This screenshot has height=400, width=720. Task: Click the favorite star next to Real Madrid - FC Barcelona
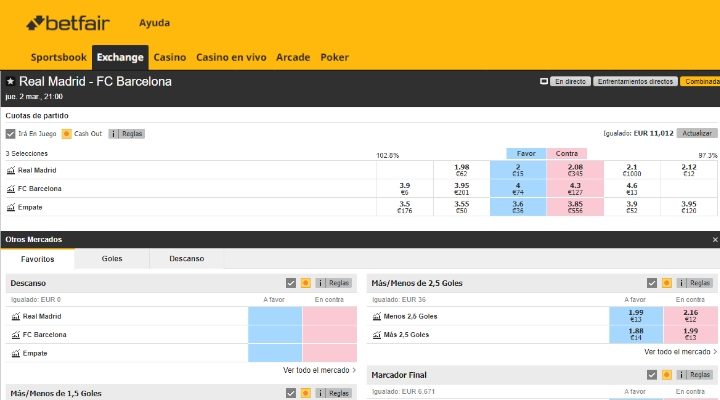(x=10, y=81)
